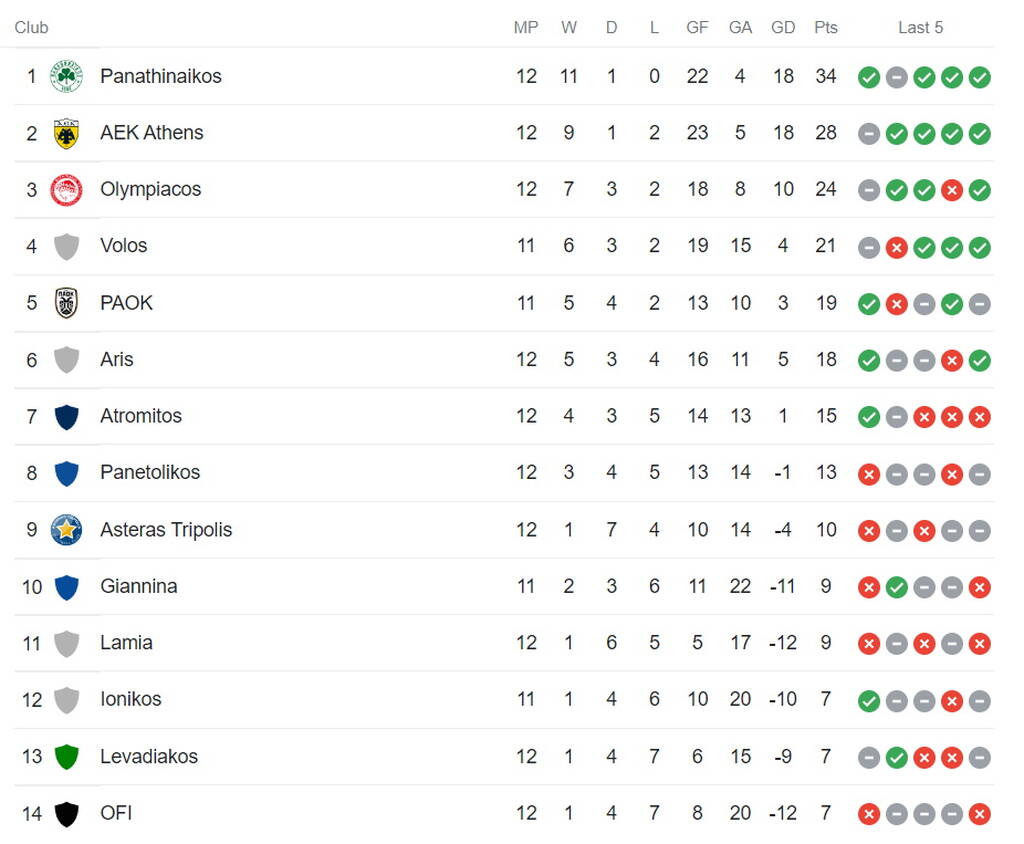Click the Last 5 column header
Image resolution: width=1024 pixels, height=844 pixels.
pos(920,27)
